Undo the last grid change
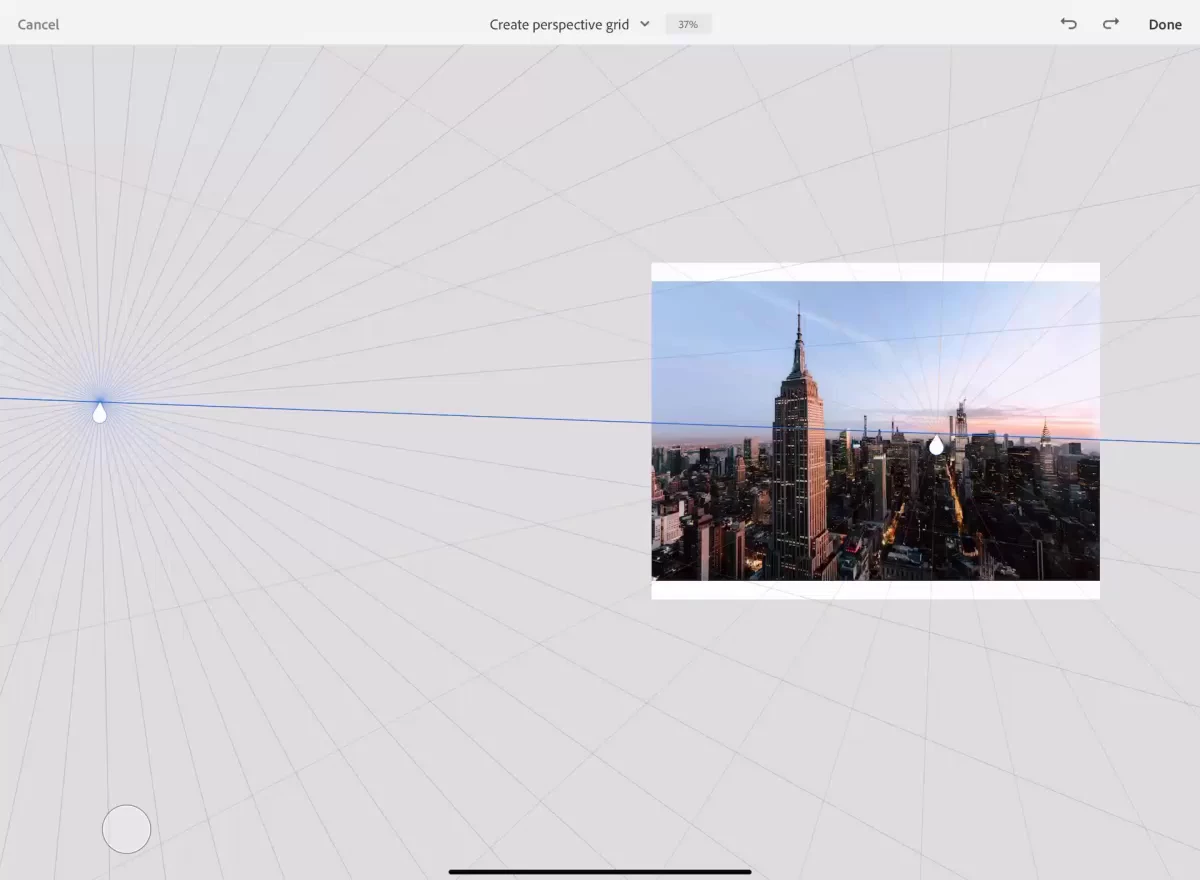The image size is (1200, 880). point(1069,24)
